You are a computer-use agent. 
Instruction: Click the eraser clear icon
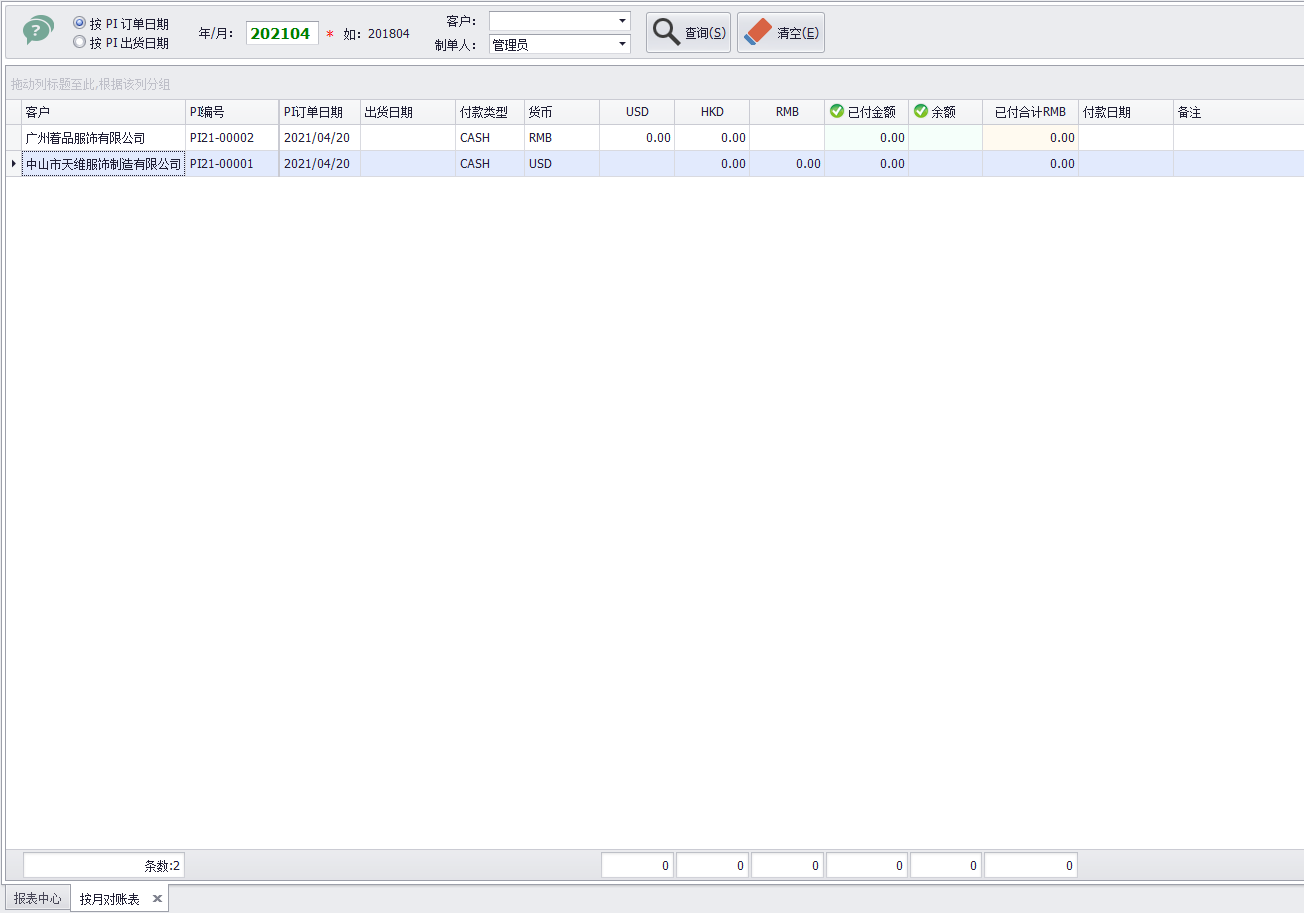(759, 33)
